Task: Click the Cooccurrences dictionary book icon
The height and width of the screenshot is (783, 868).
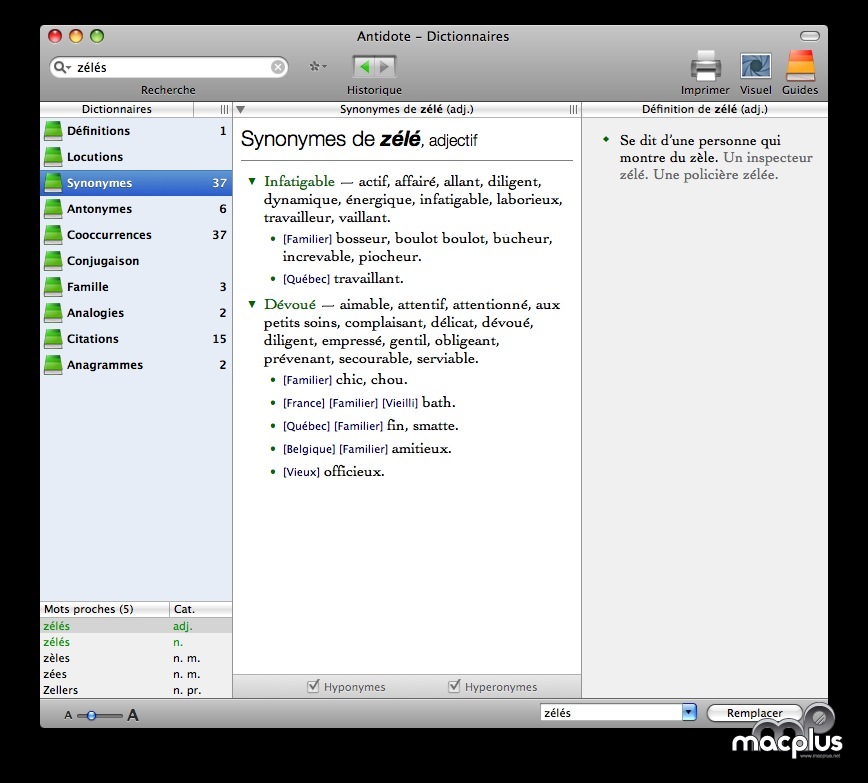Action: click(x=53, y=235)
